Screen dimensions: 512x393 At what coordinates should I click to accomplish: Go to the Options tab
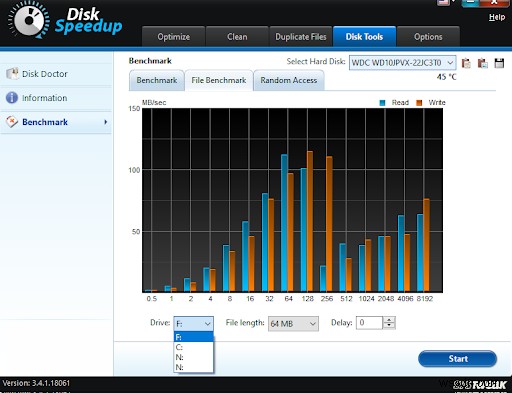[428, 37]
